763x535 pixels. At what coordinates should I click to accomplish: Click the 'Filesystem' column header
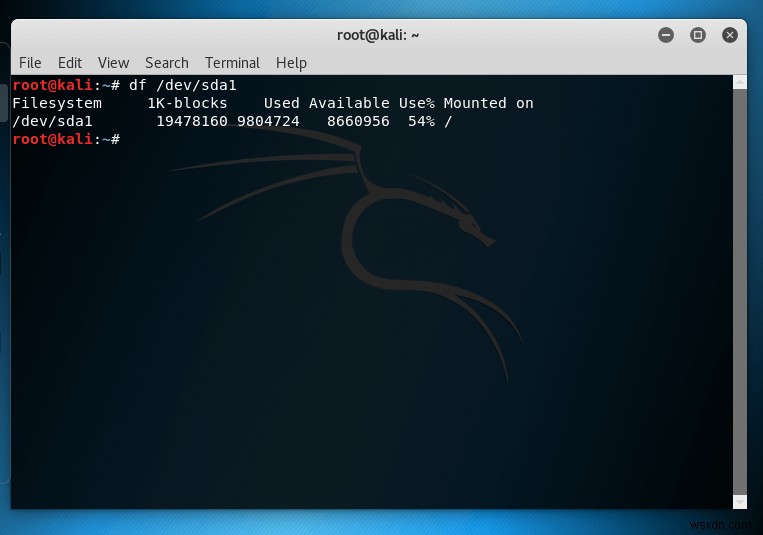click(57, 103)
